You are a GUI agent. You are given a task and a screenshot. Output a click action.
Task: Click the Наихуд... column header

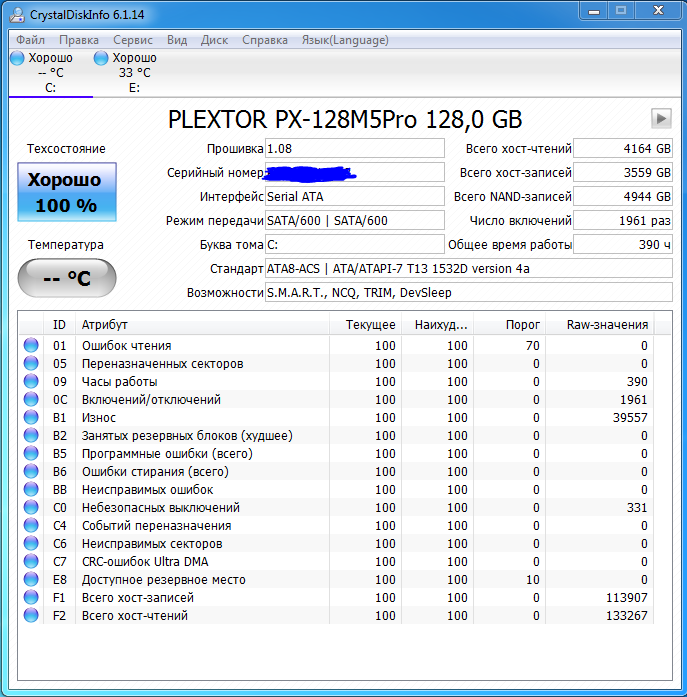tap(437, 325)
